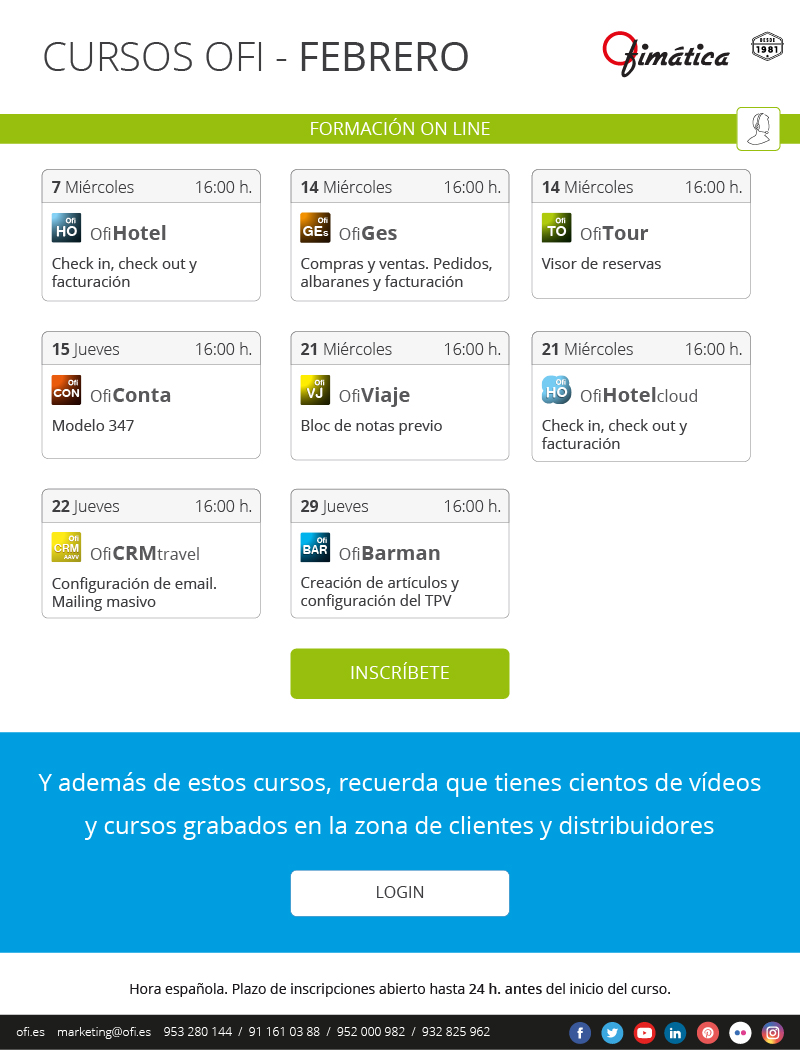Click the OfiHotelcloud HO cloud icon
Image resolution: width=800 pixels, height=1050 pixels.
tap(556, 390)
